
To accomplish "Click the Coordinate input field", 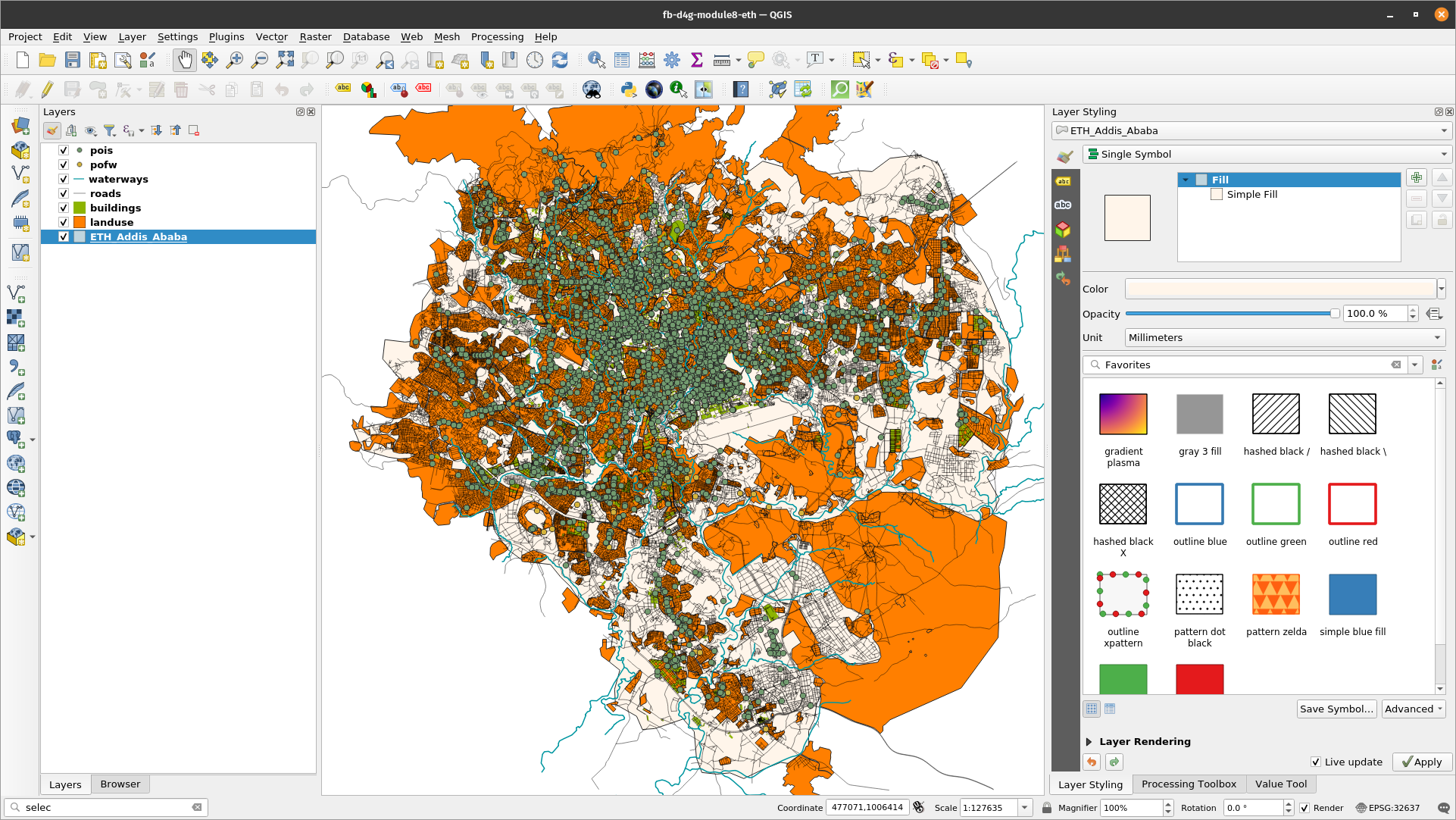I will pyautogui.click(x=867, y=808).
